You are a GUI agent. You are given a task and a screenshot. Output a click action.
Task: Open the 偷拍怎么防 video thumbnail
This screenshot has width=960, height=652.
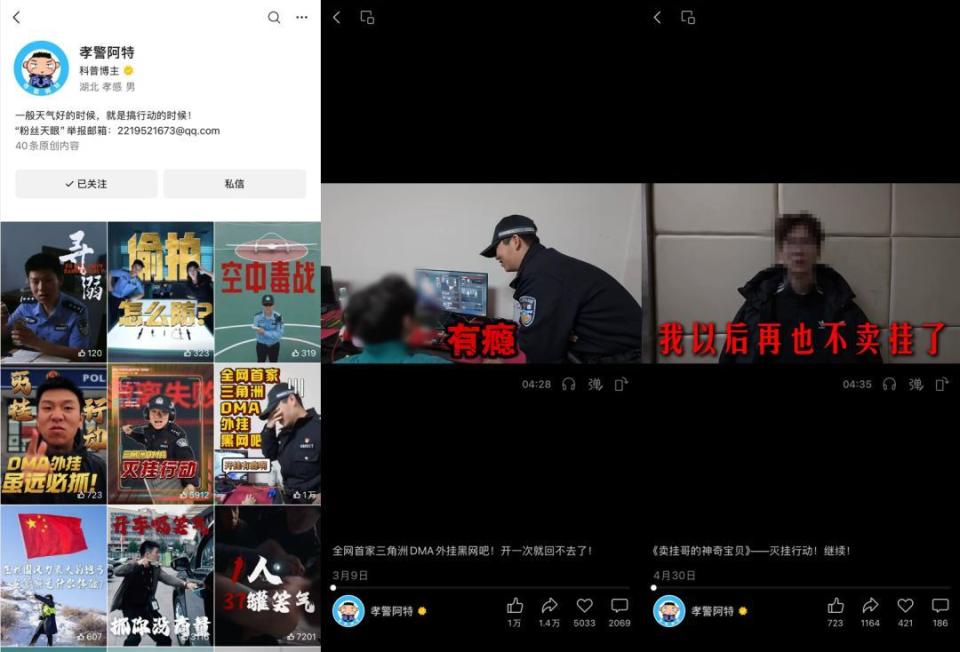(x=160, y=291)
